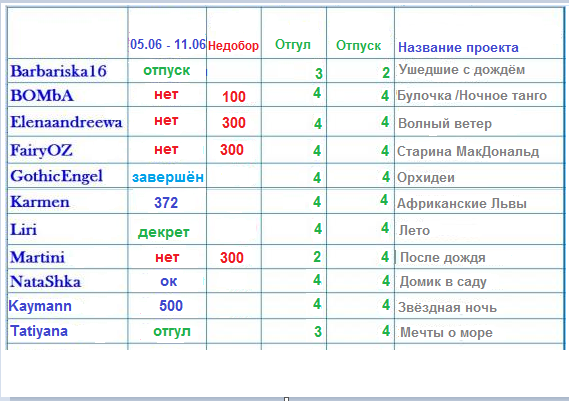Viewport: 569px width, 401px height.
Task: Select Отпуск value 4 in Kaymann row
Action: [x=386, y=304]
